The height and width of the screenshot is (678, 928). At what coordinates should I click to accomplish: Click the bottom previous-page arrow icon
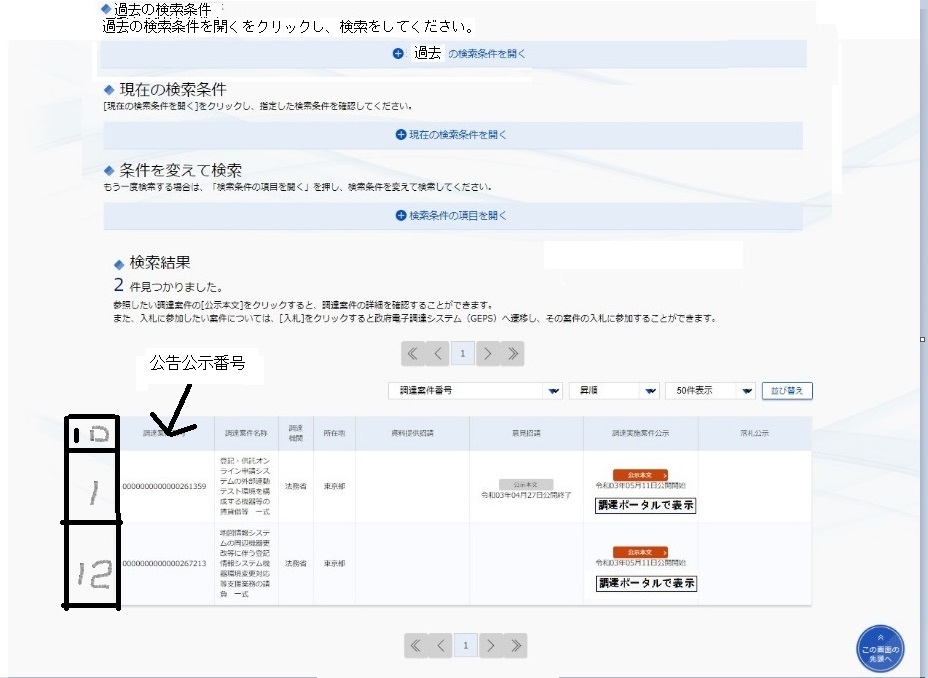point(440,646)
